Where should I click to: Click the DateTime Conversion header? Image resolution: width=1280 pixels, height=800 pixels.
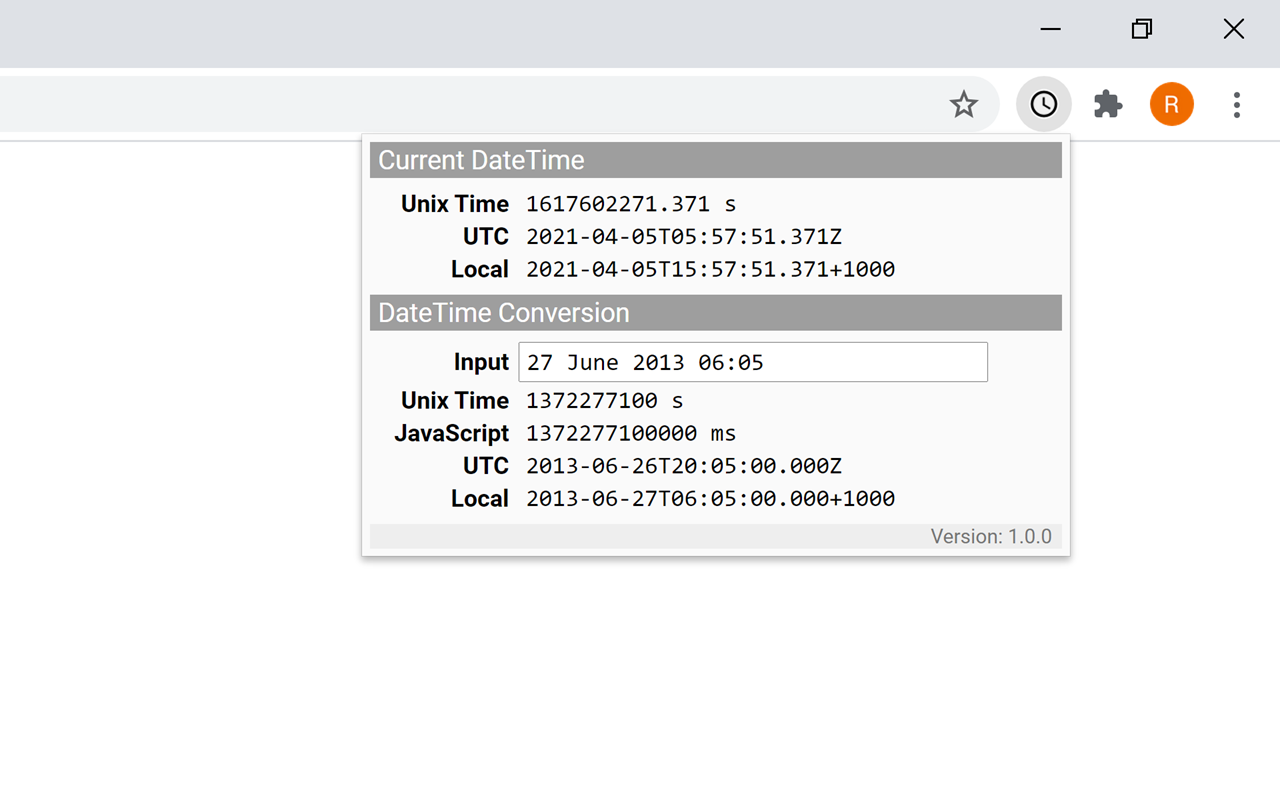point(502,312)
